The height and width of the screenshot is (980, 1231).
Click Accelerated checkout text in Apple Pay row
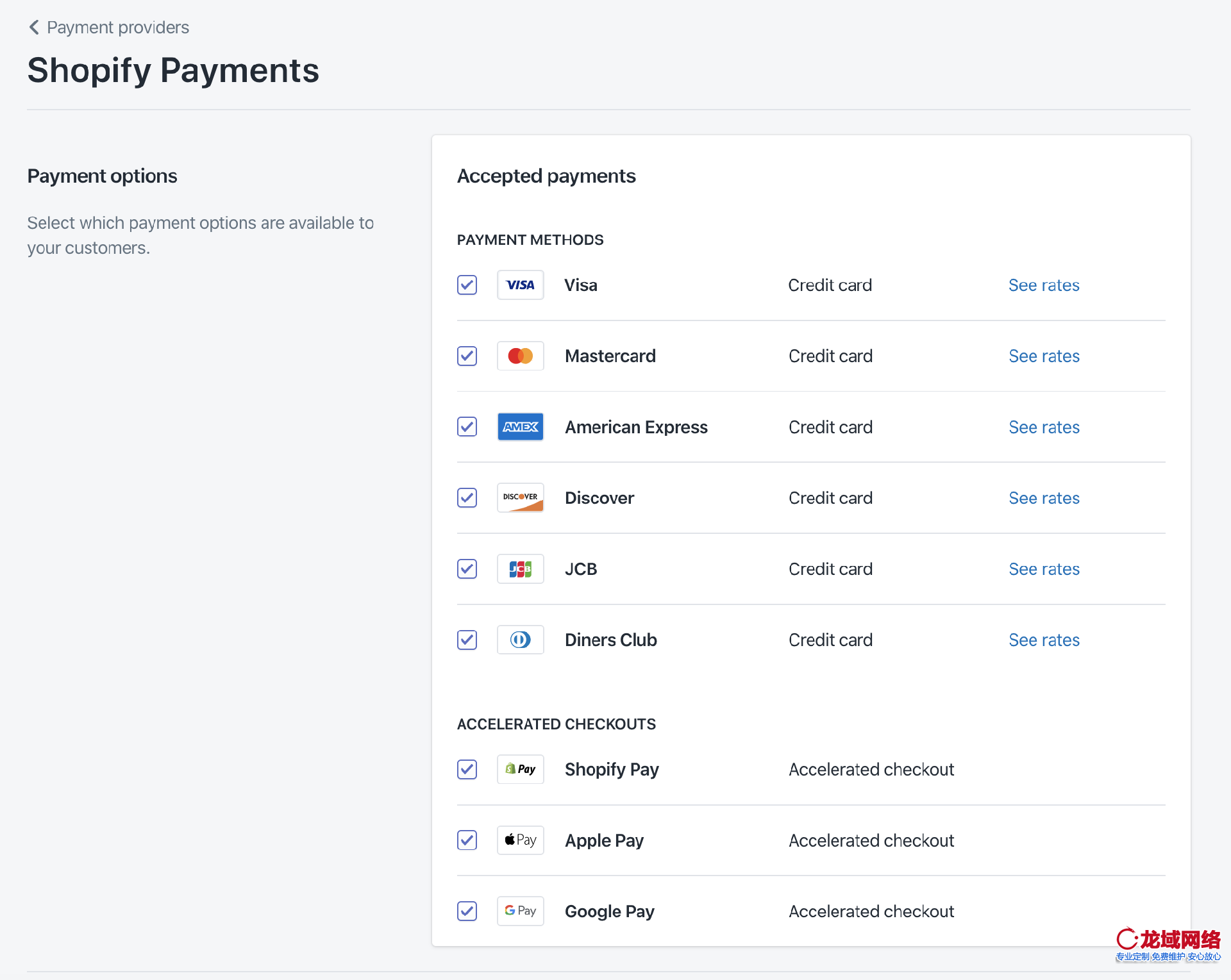(871, 840)
